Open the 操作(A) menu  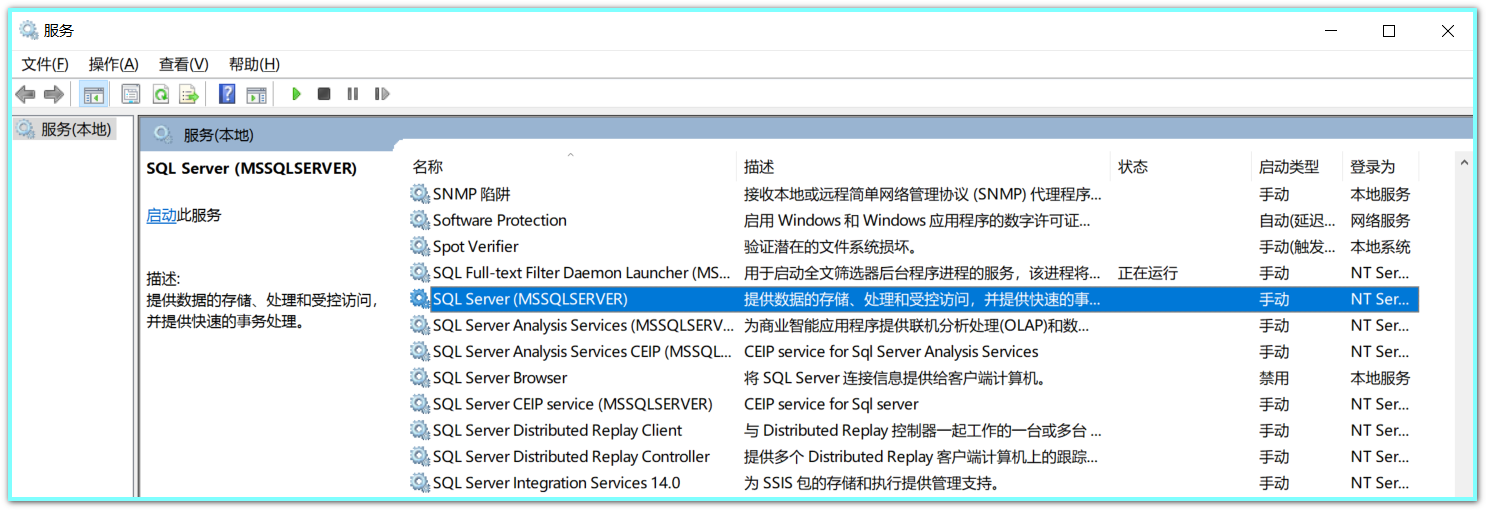click(x=113, y=64)
